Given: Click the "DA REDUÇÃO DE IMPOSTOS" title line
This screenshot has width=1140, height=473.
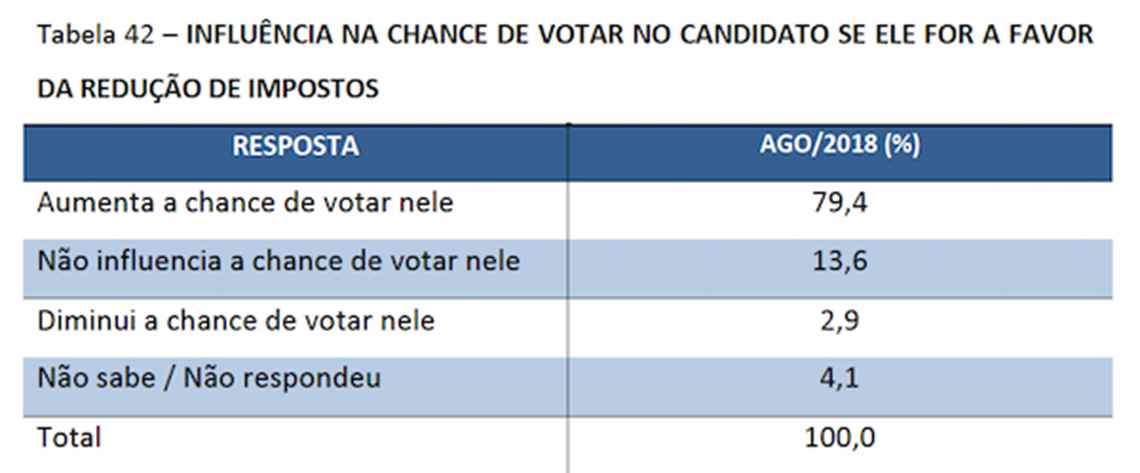Looking at the screenshot, I should point(208,89).
